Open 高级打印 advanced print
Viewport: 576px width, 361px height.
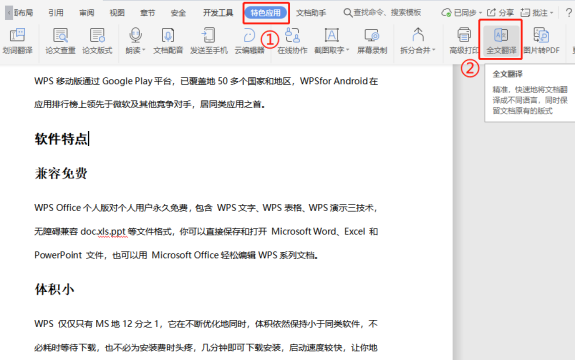pyautogui.click(x=464, y=41)
